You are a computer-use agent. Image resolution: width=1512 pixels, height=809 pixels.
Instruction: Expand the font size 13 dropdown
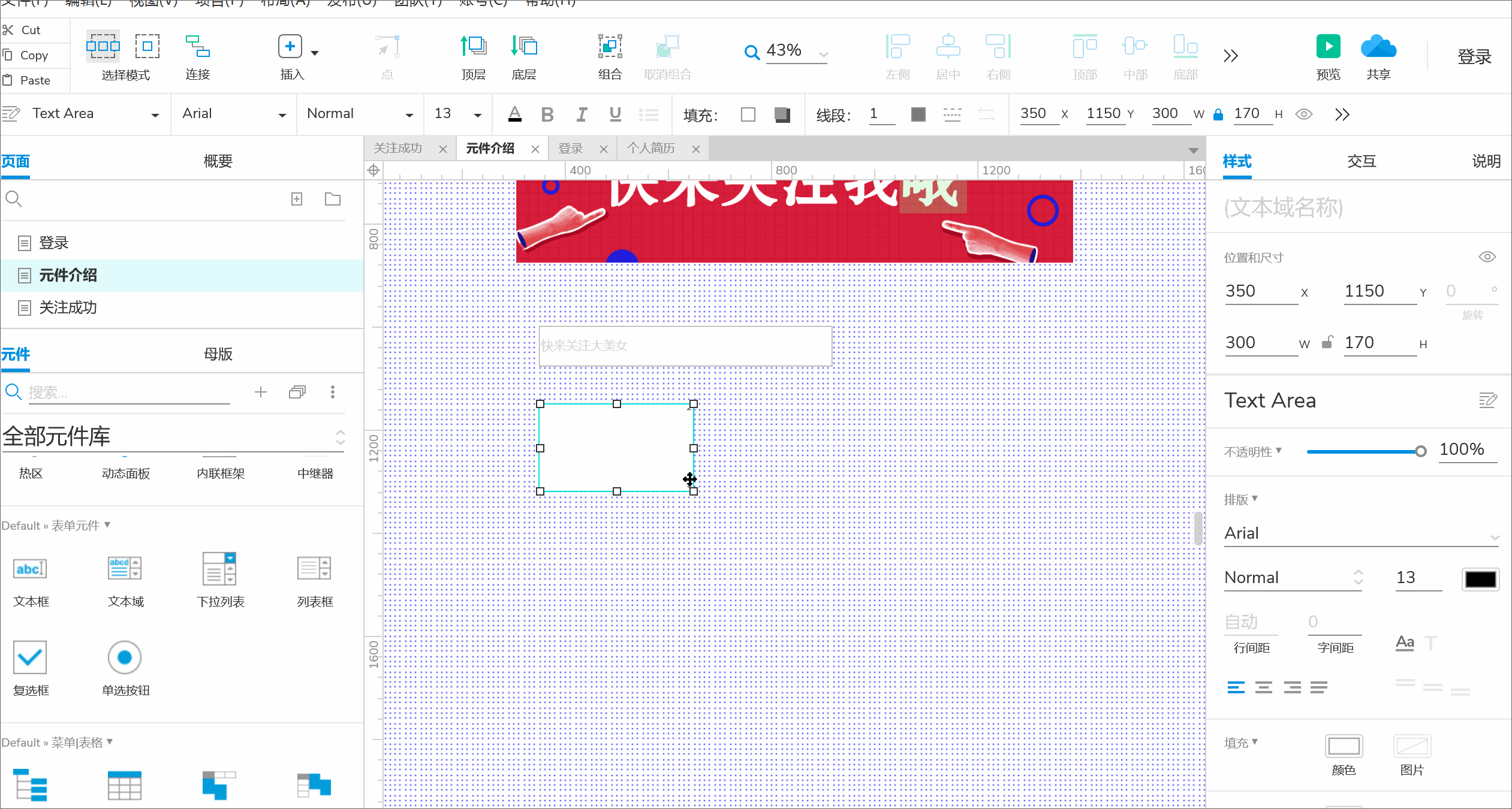(477, 114)
